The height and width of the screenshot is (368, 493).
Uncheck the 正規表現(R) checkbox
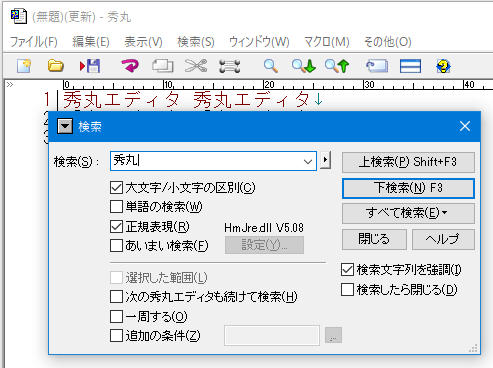(x=116, y=227)
